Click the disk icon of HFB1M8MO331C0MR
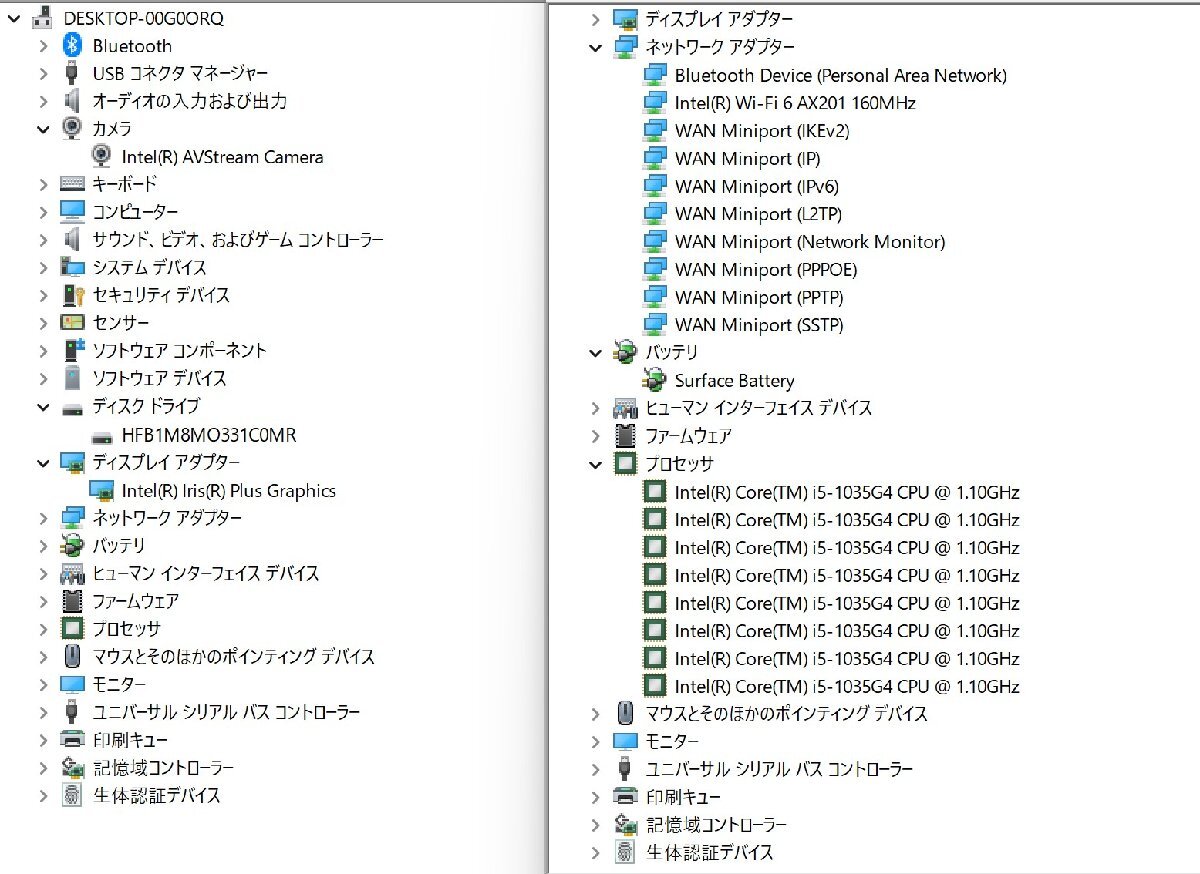1200x874 pixels. pyautogui.click(x=101, y=436)
